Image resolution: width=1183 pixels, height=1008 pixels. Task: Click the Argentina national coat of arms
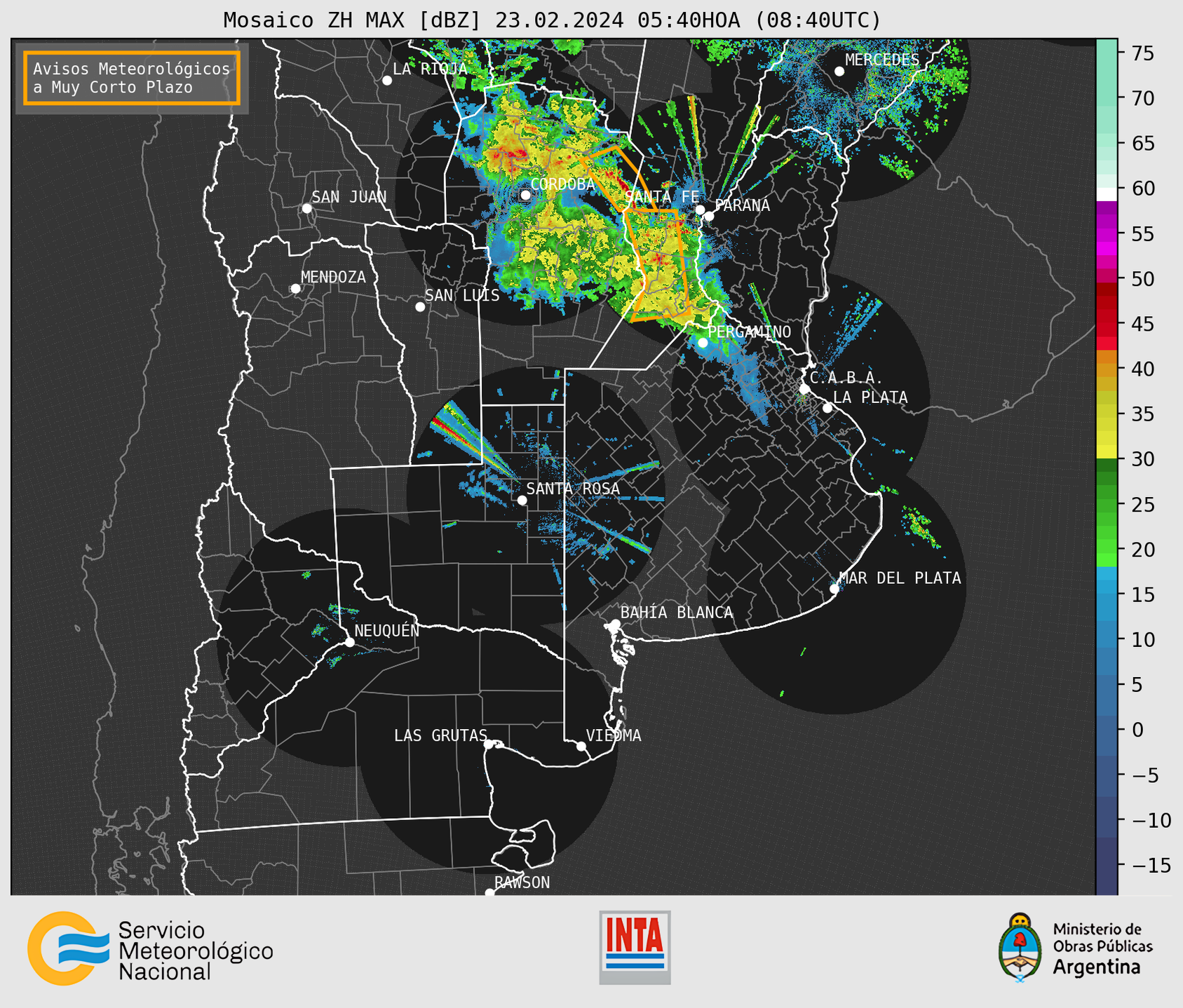1020,947
